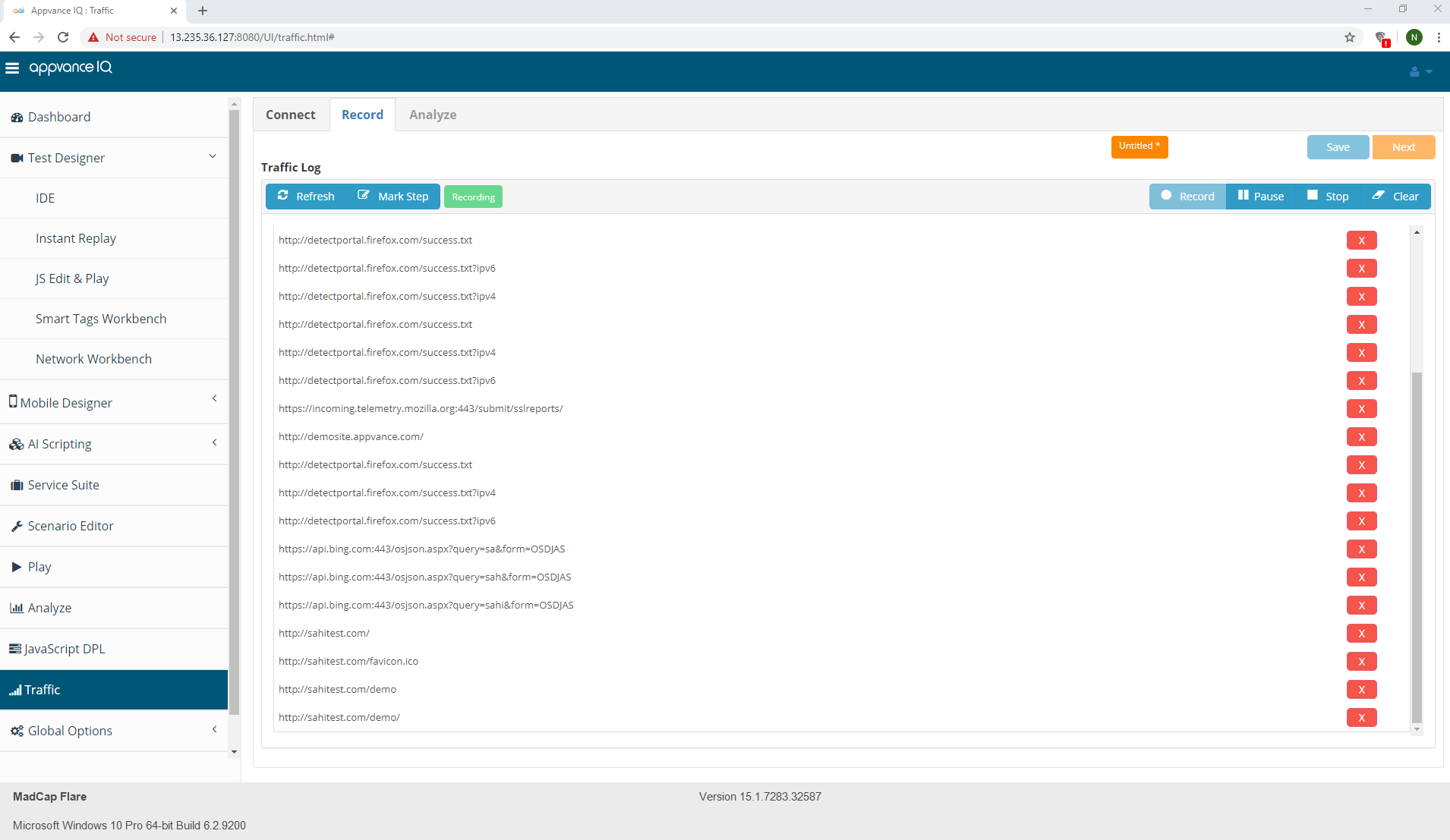Open the IDE page
The image size is (1450, 840).
(114, 198)
